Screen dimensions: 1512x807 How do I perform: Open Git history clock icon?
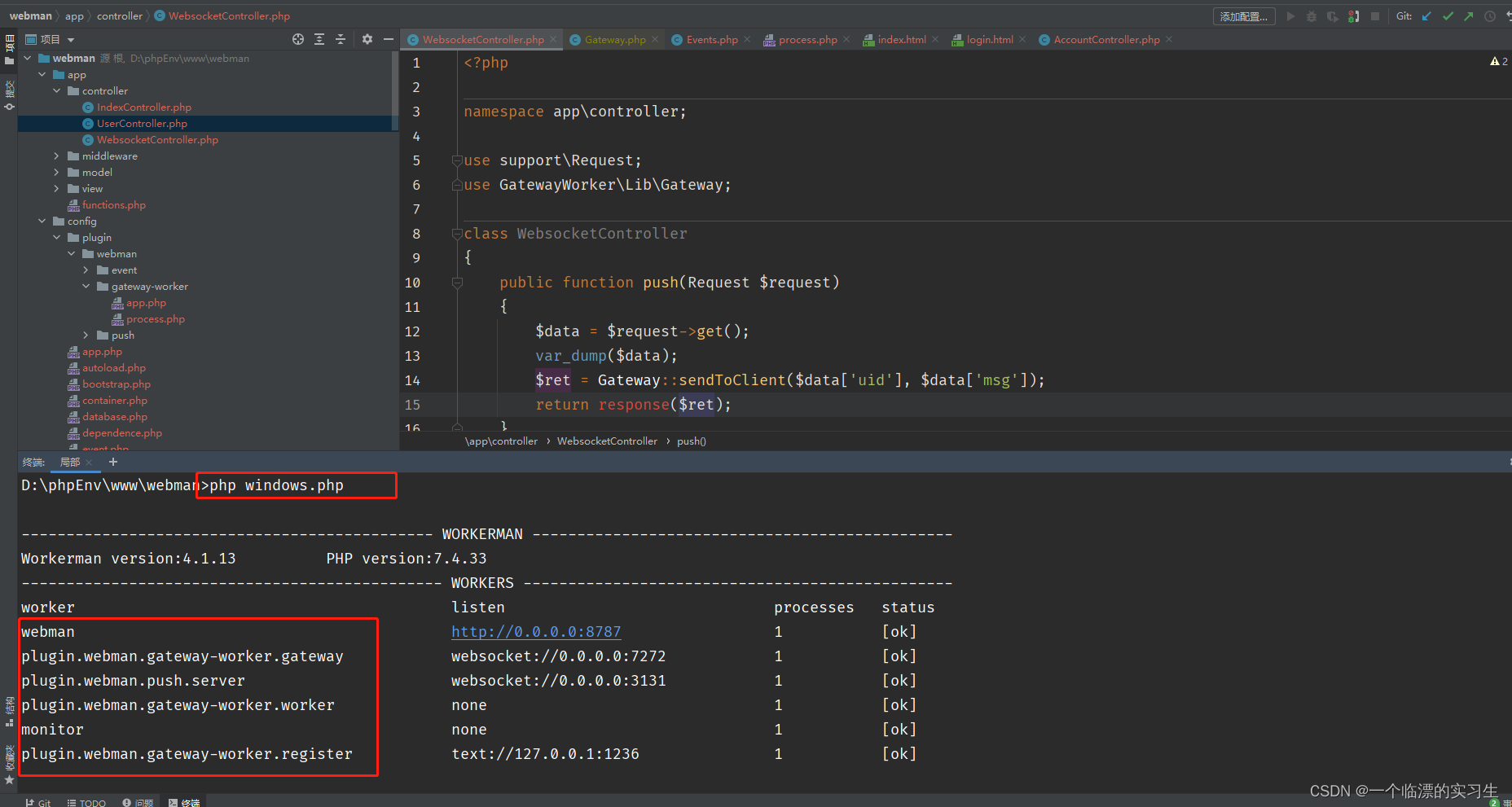[x=1490, y=16]
